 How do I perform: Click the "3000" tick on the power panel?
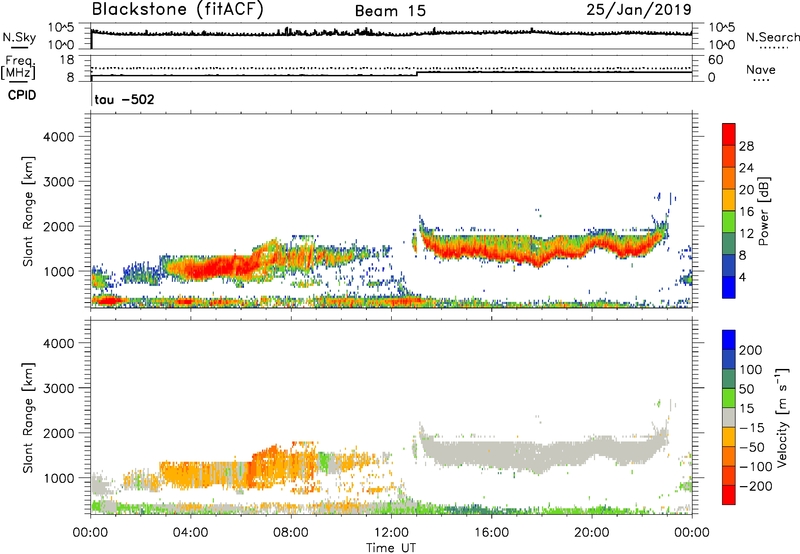59,182
